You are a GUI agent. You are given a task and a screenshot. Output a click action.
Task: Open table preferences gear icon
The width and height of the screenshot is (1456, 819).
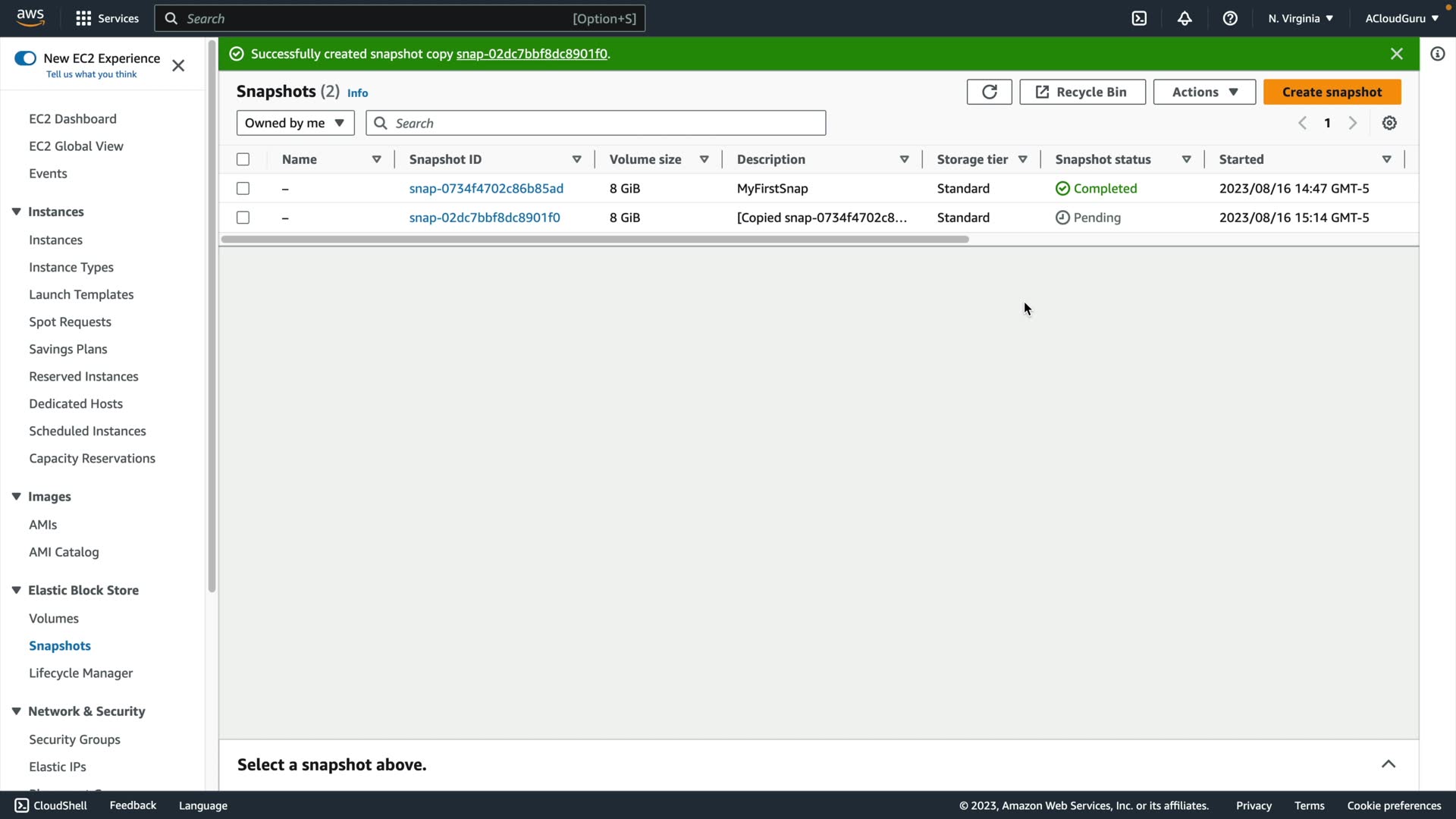(1389, 123)
